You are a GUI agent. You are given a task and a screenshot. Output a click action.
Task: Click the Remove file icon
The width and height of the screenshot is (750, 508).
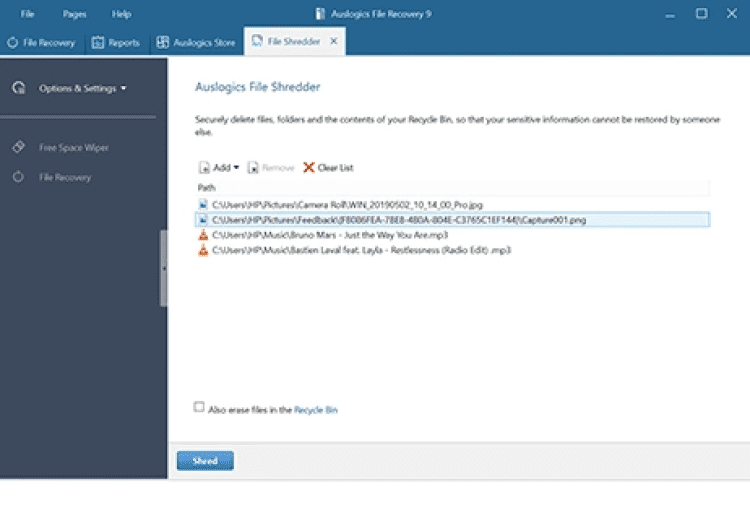point(253,167)
